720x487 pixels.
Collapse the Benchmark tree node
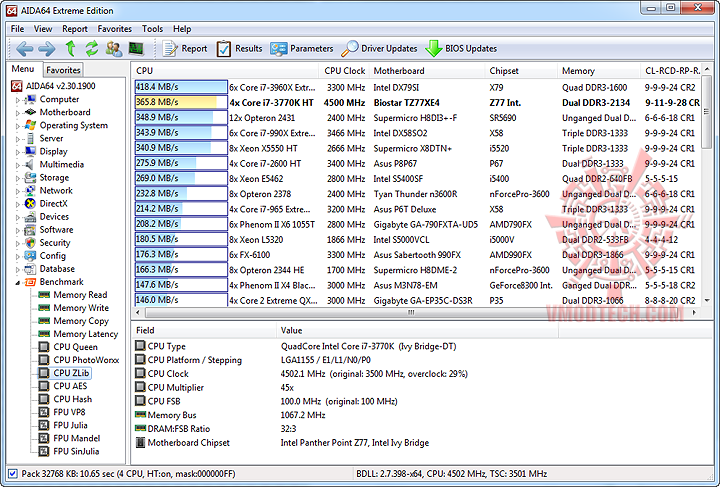(18, 282)
